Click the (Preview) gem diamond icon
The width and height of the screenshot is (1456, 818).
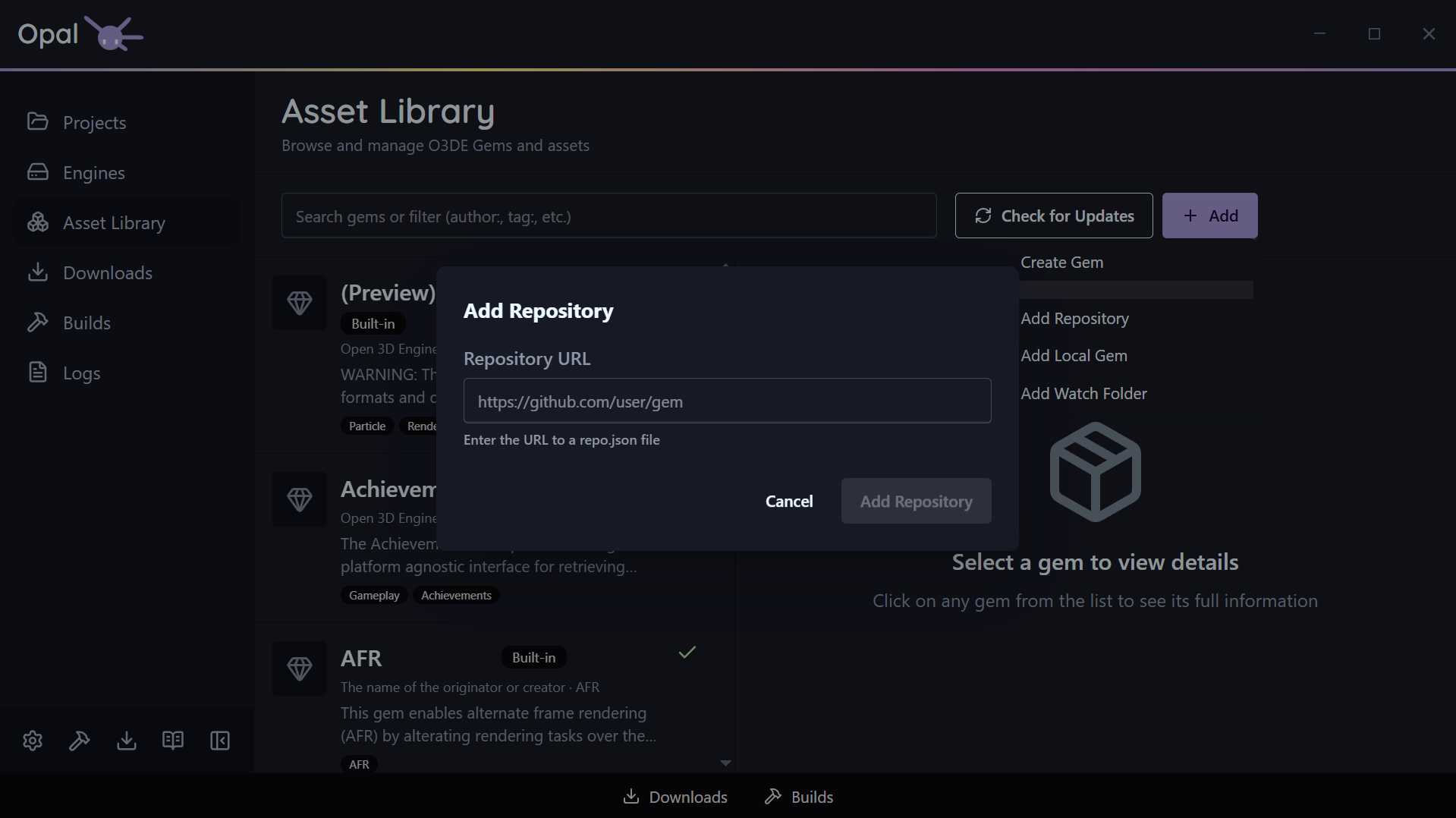300,303
